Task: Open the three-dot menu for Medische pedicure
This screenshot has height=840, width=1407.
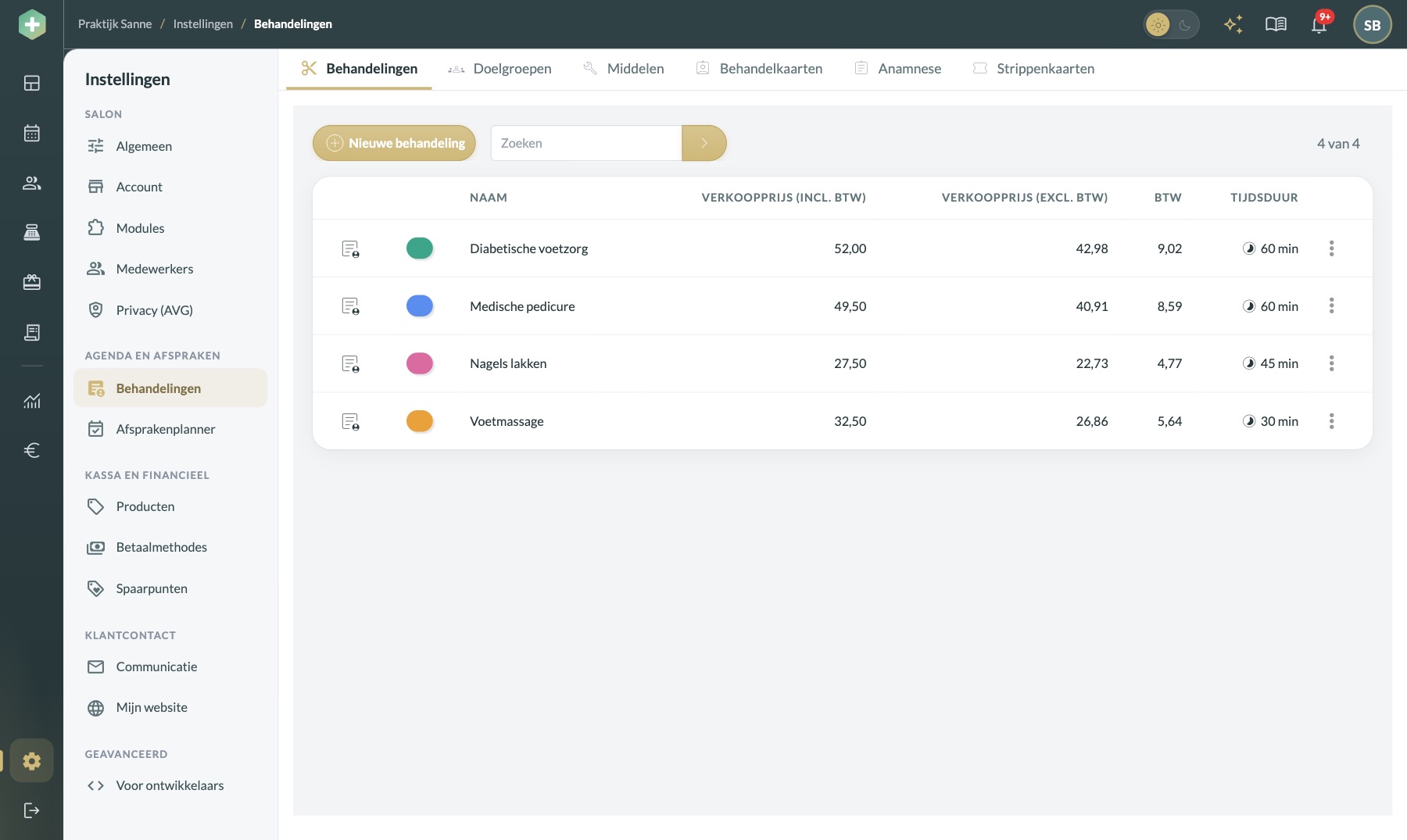Action: (x=1331, y=306)
